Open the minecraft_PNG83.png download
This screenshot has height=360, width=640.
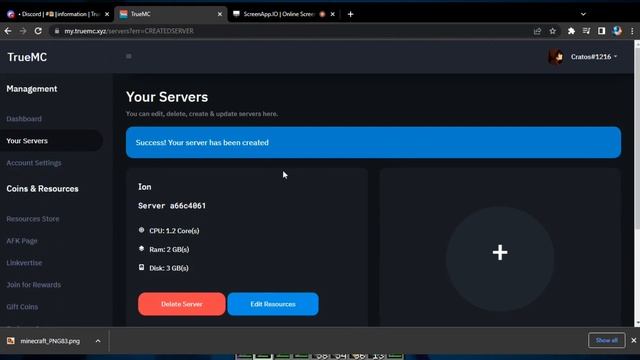pos(50,341)
